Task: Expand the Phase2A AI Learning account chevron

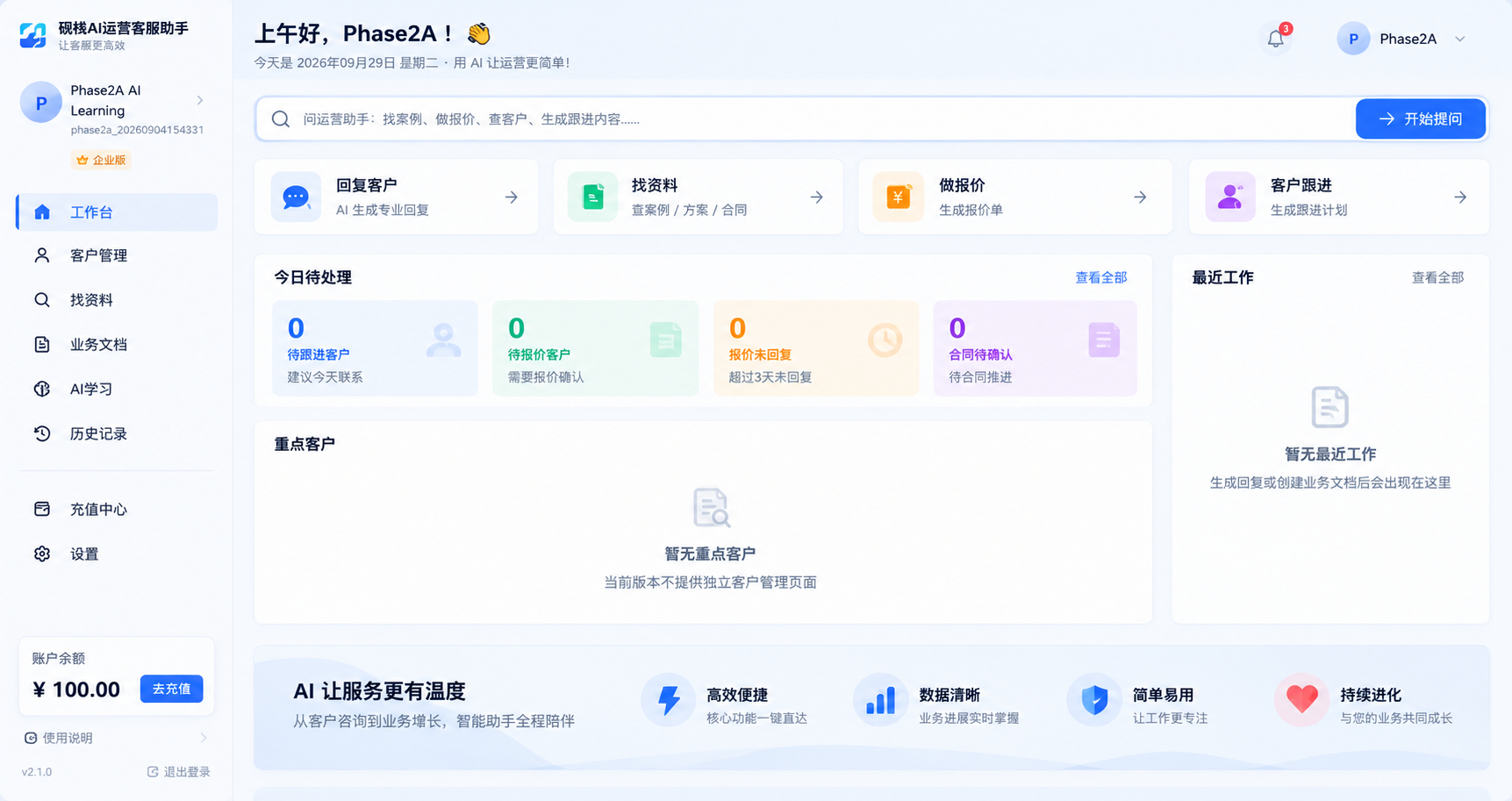Action: [x=200, y=100]
